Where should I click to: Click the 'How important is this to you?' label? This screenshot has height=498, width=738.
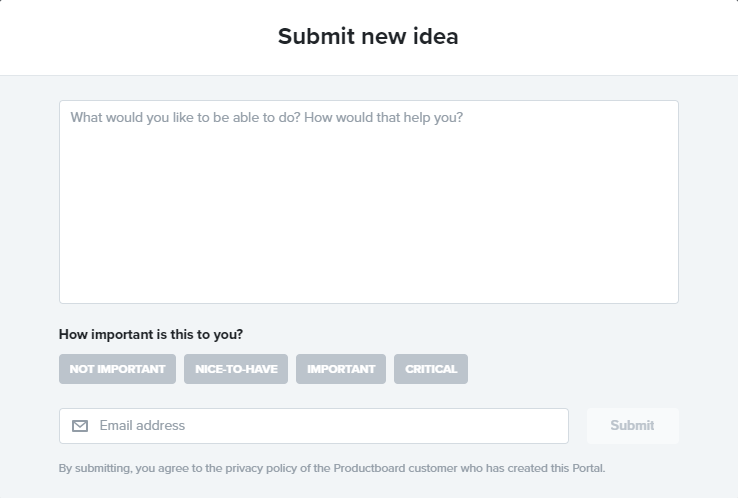point(151,334)
